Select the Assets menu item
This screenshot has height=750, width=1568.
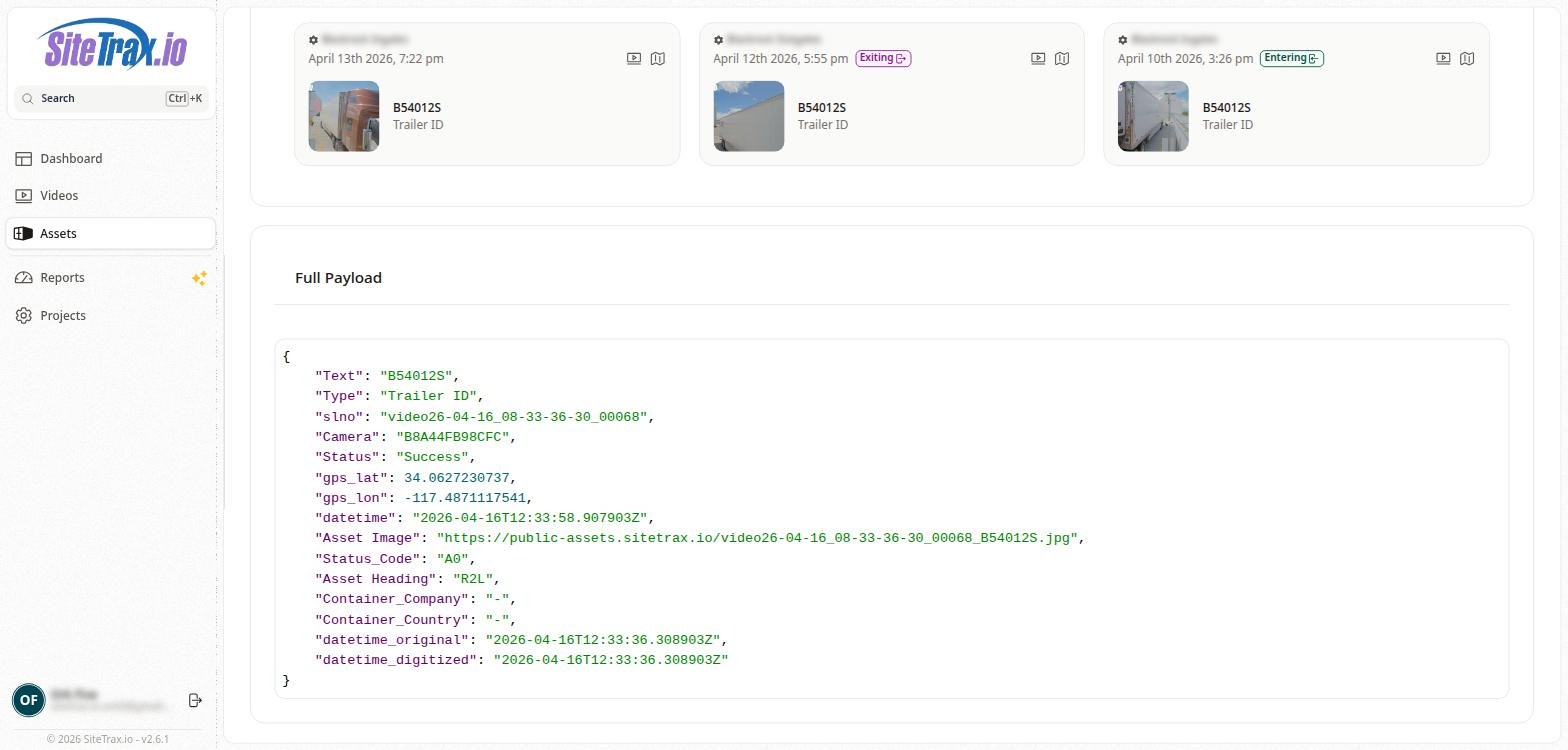111,233
